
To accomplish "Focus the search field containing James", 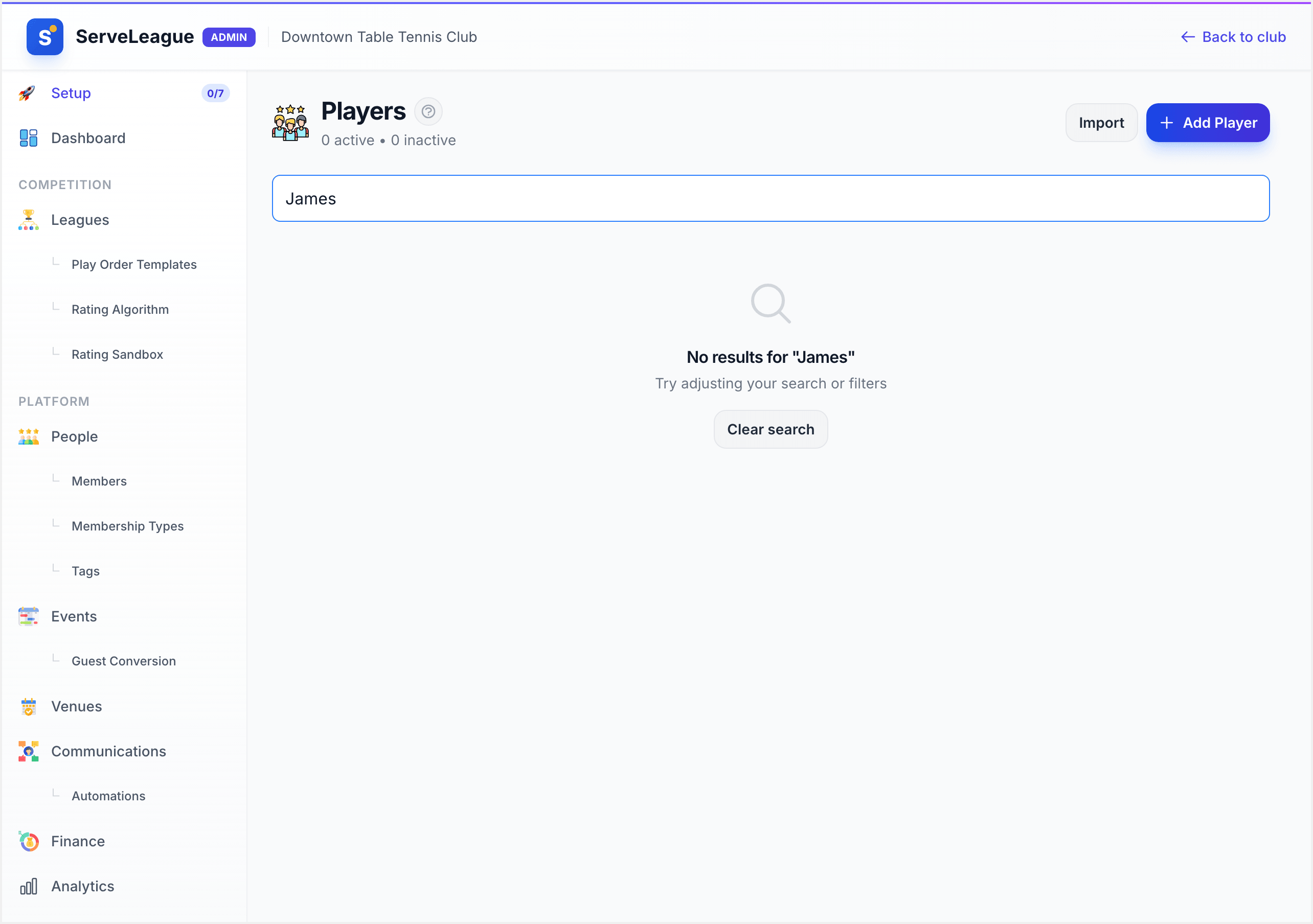I will click(771, 198).
